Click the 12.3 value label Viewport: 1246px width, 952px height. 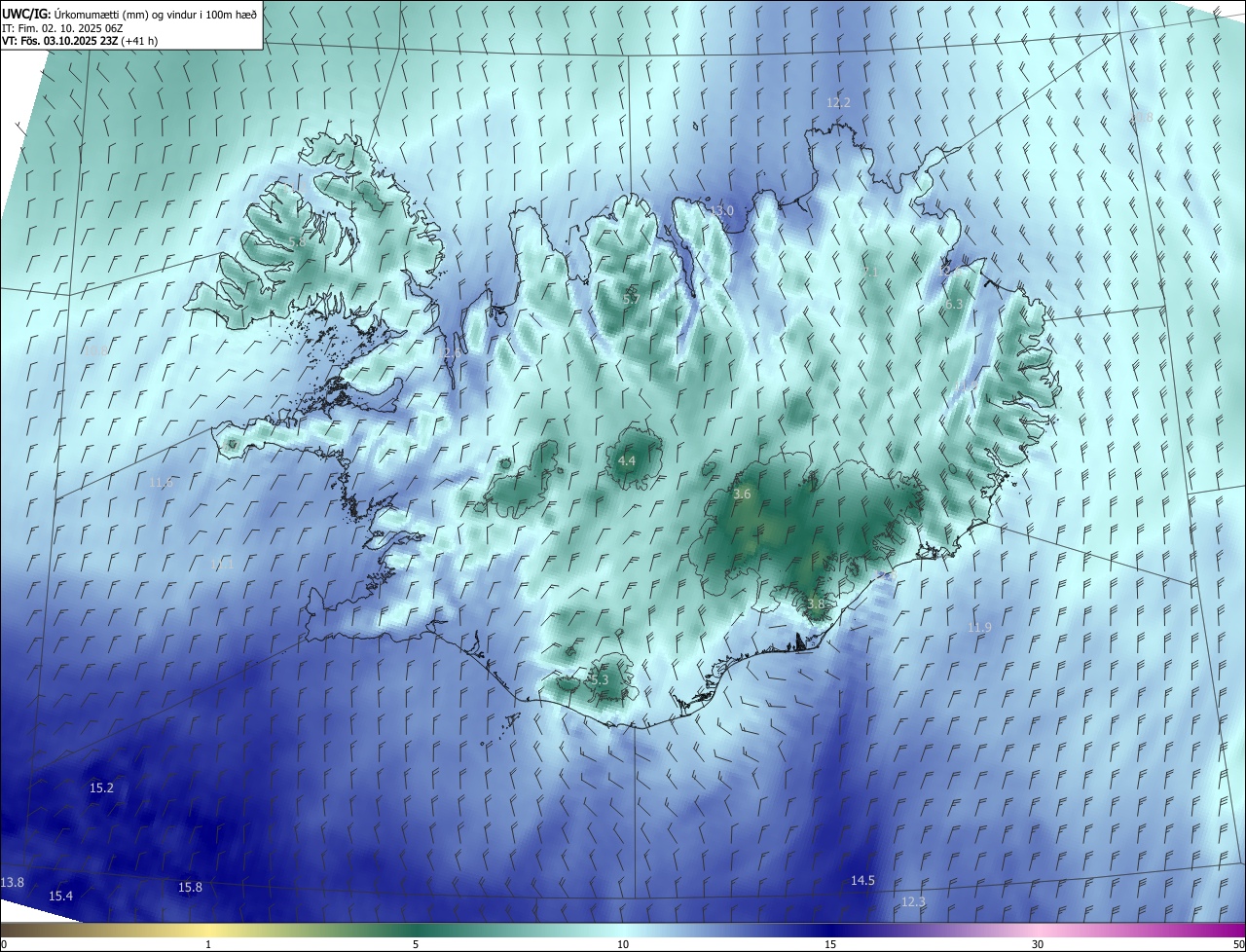pyautogui.click(x=912, y=901)
